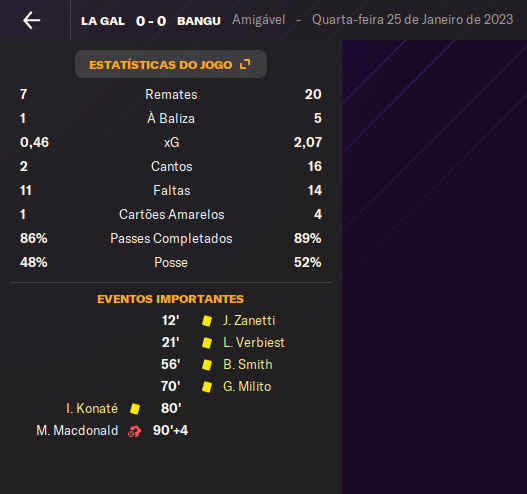Image resolution: width=527 pixels, height=494 pixels.
Task: Click J. Zanetti's yellow card icon
Action: click(x=207, y=321)
